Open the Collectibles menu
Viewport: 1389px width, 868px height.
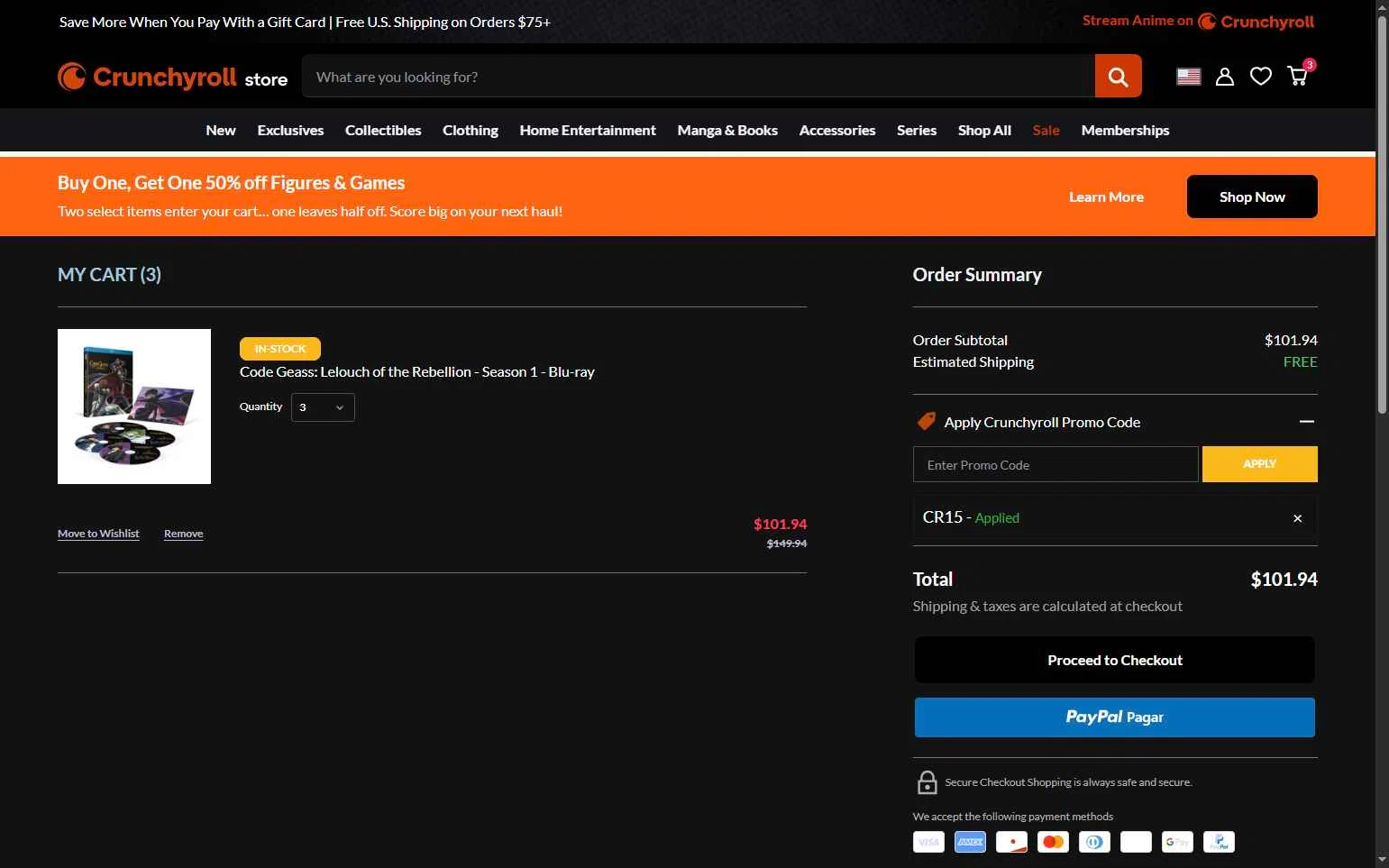click(383, 130)
